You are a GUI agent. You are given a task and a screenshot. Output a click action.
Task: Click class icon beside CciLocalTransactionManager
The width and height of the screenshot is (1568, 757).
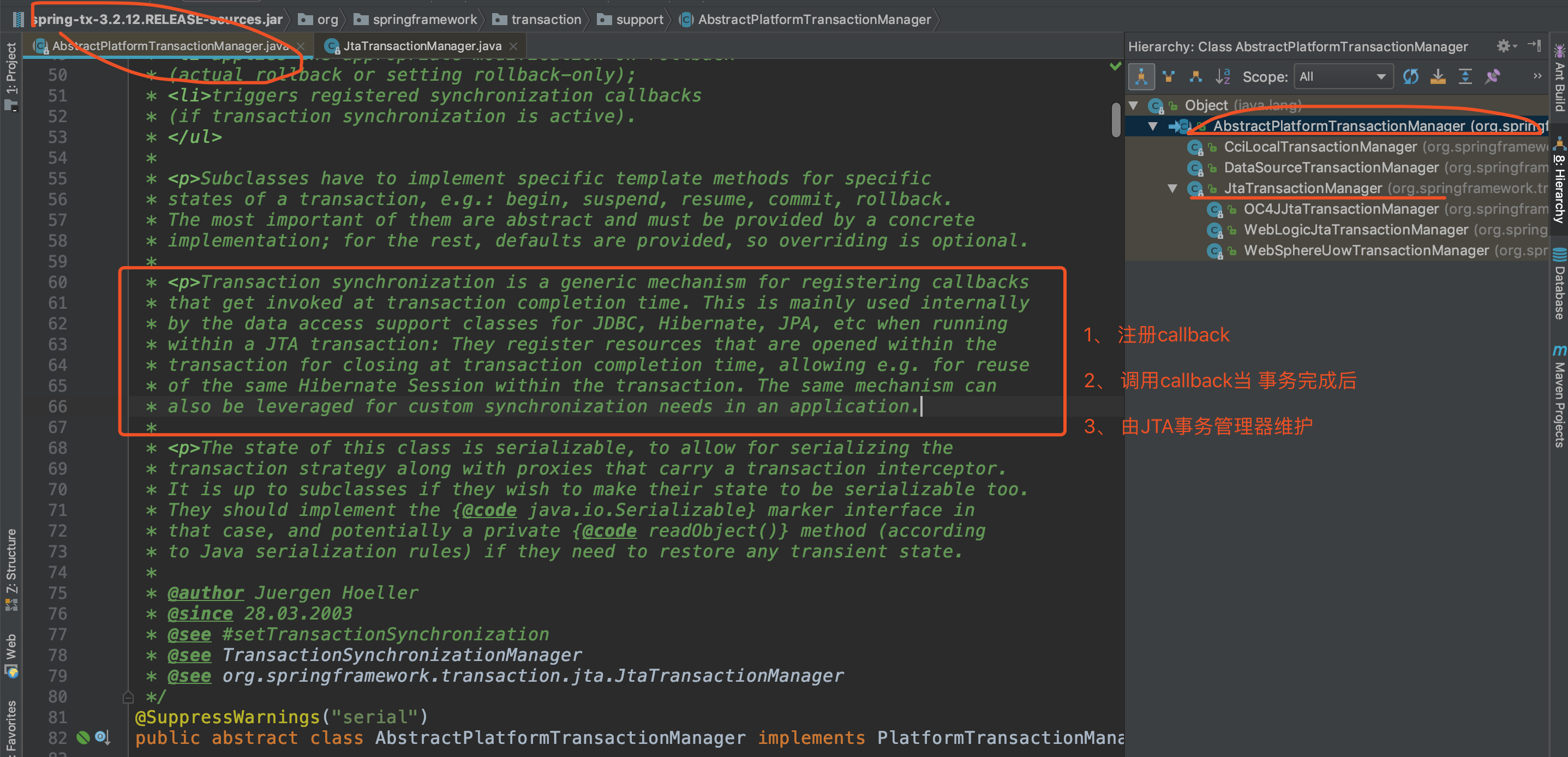(1195, 147)
